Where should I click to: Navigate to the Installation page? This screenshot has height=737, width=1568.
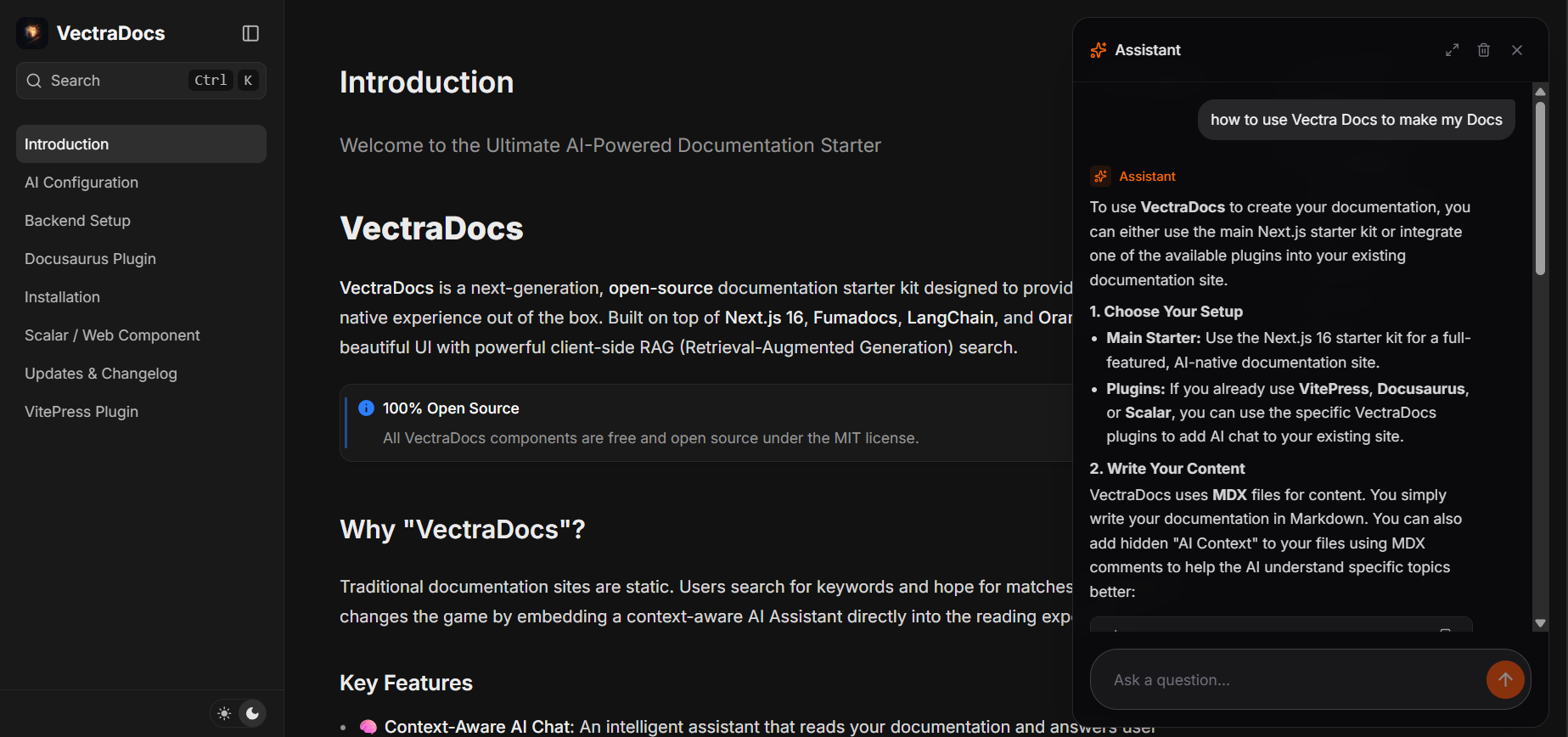pyautogui.click(x=141, y=297)
